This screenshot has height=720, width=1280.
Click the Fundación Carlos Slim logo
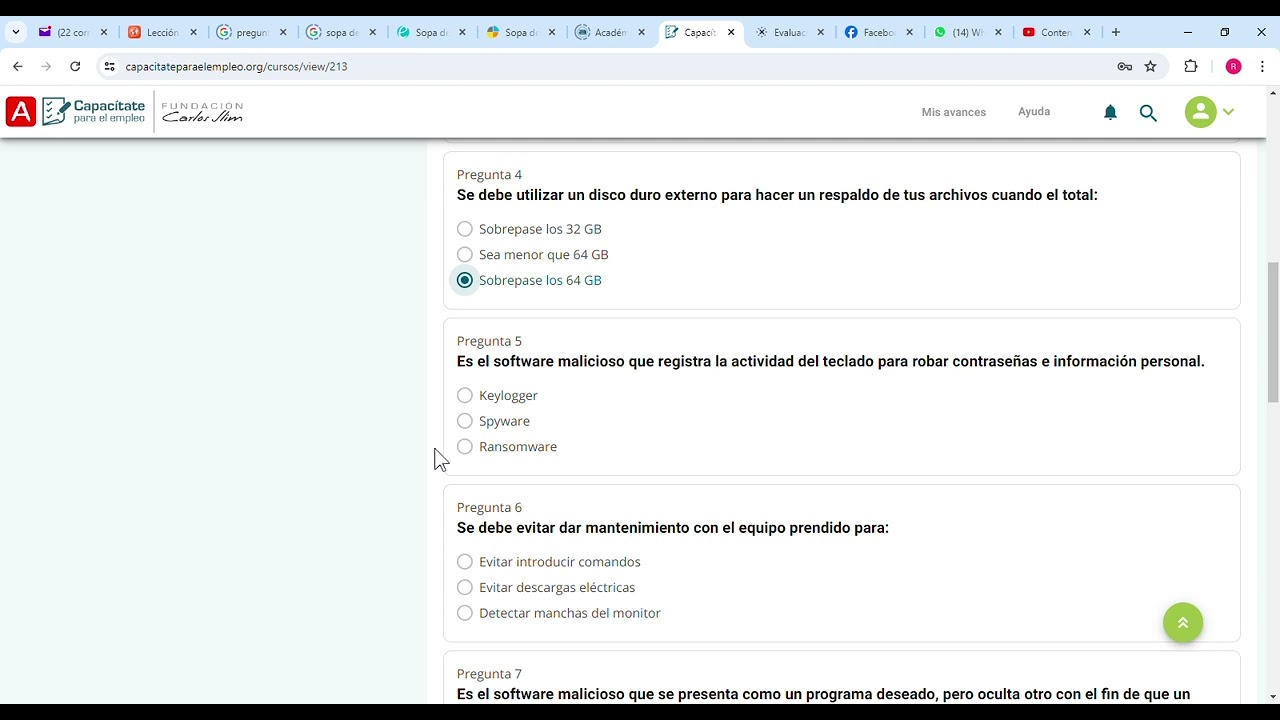tap(202, 112)
